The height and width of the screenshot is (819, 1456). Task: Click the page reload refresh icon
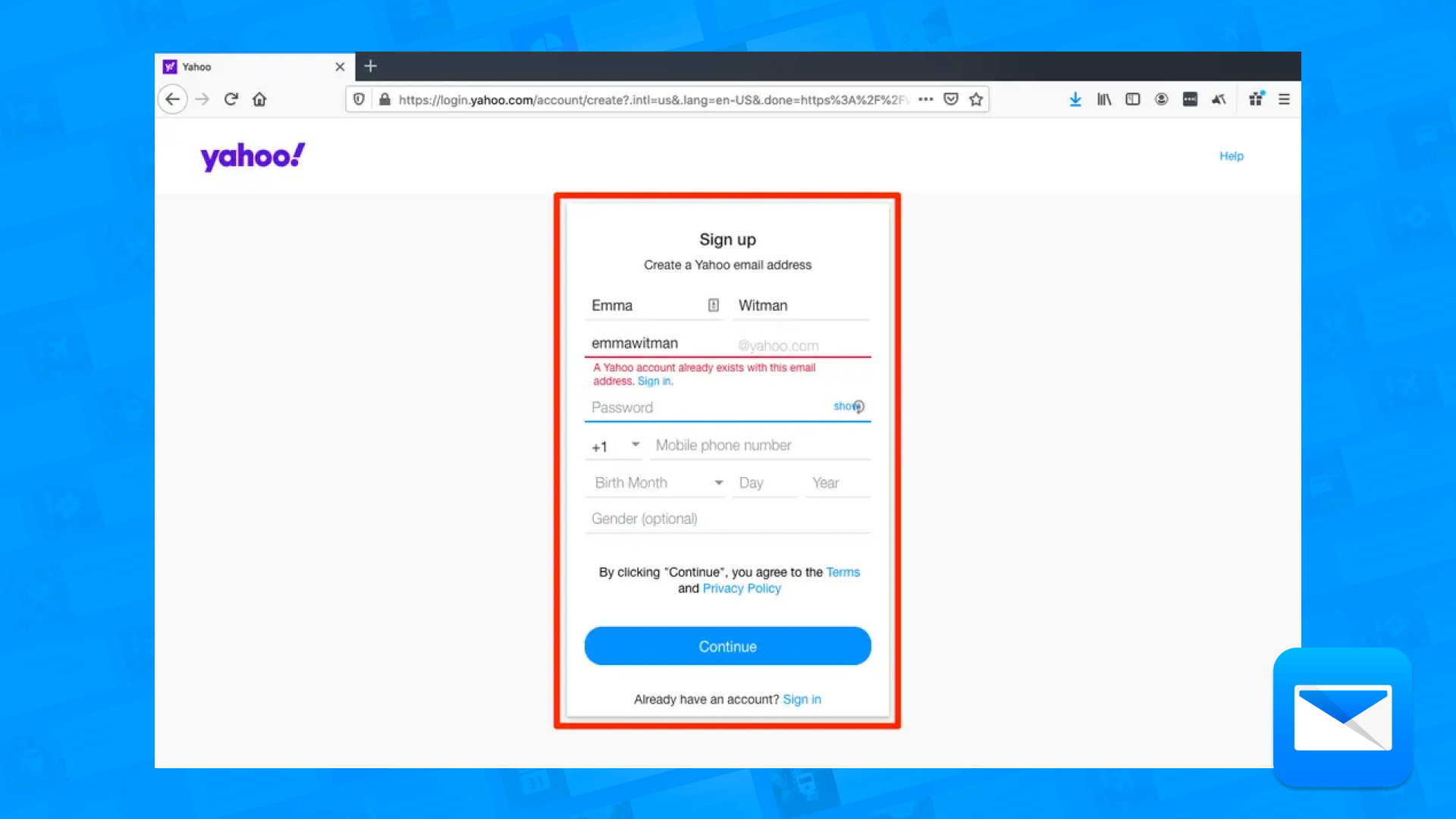(x=230, y=99)
